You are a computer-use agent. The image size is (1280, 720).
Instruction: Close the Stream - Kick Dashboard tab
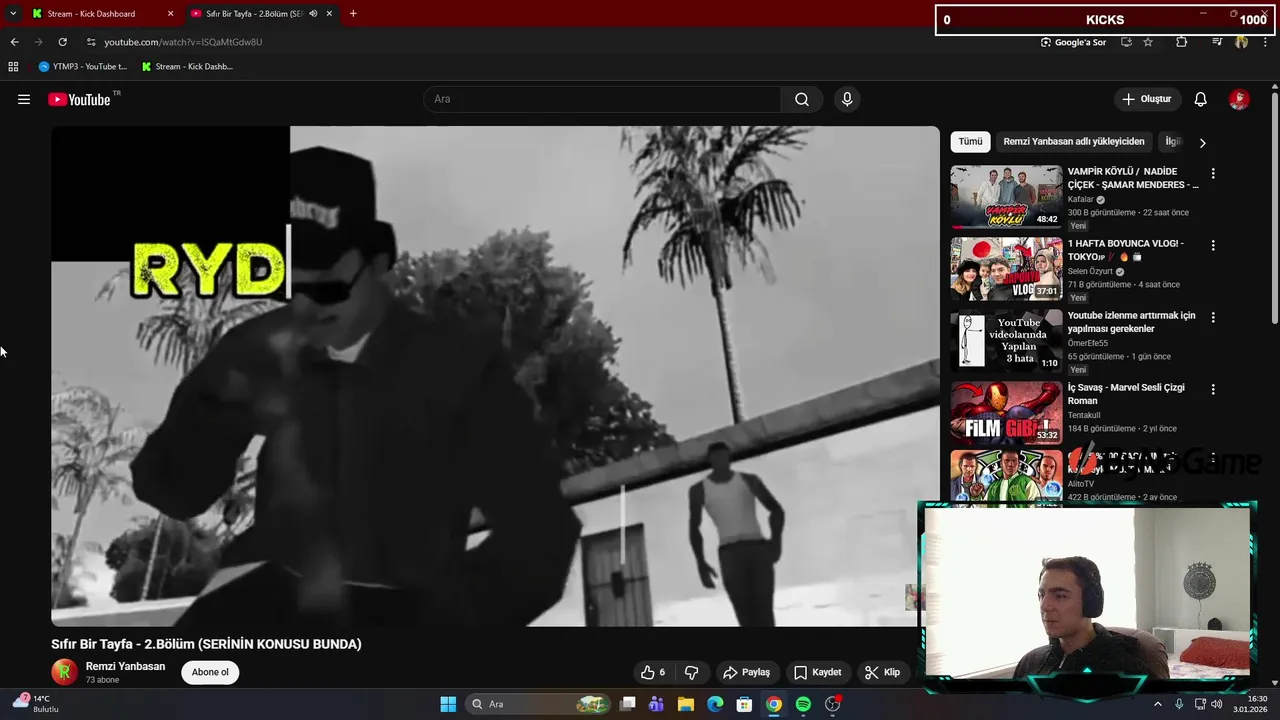(170, 14)
